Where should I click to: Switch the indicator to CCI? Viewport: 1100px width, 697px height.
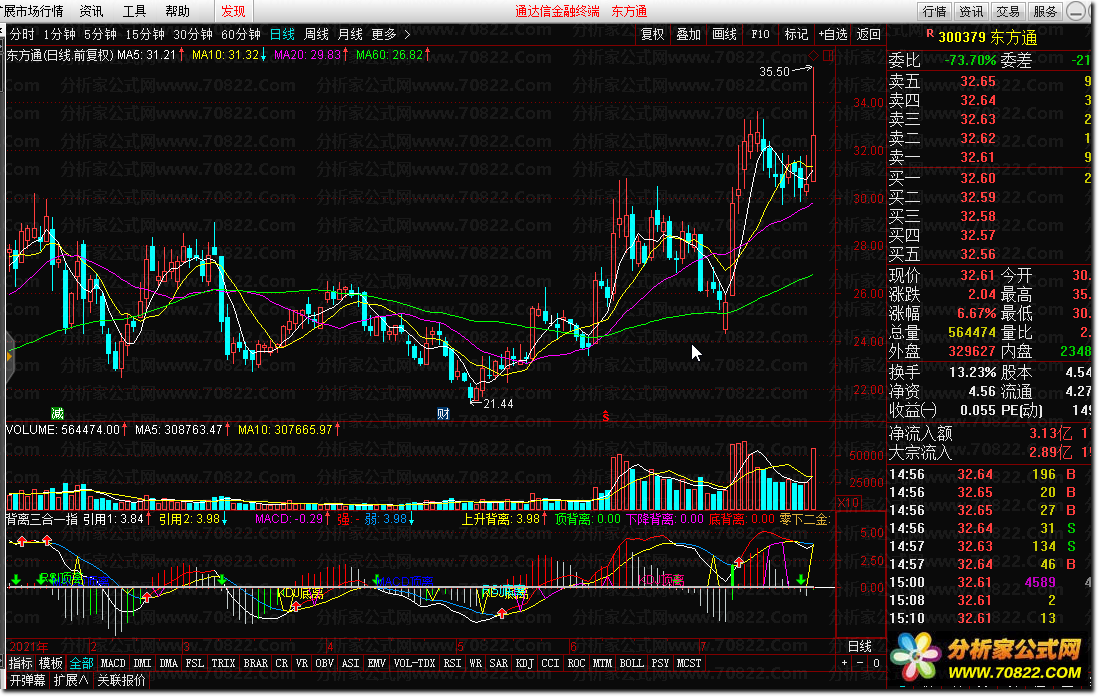[550, 663]
